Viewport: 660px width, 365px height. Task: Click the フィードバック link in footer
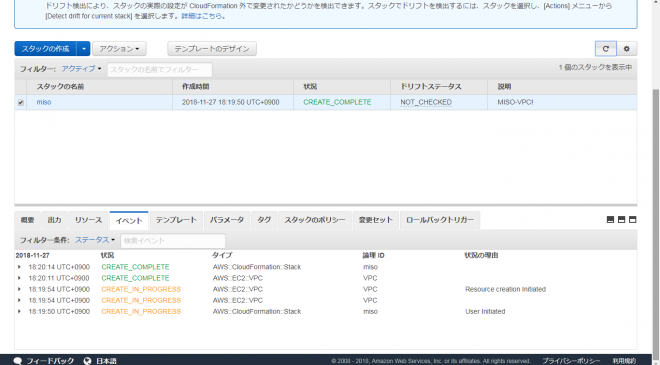pos(50,361)
